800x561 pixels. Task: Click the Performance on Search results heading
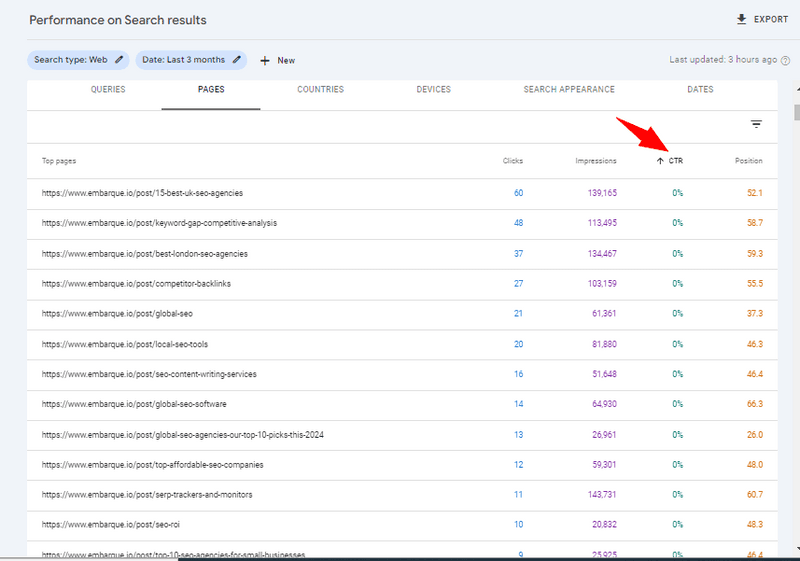pyautogui.click(x=118, y=20)
